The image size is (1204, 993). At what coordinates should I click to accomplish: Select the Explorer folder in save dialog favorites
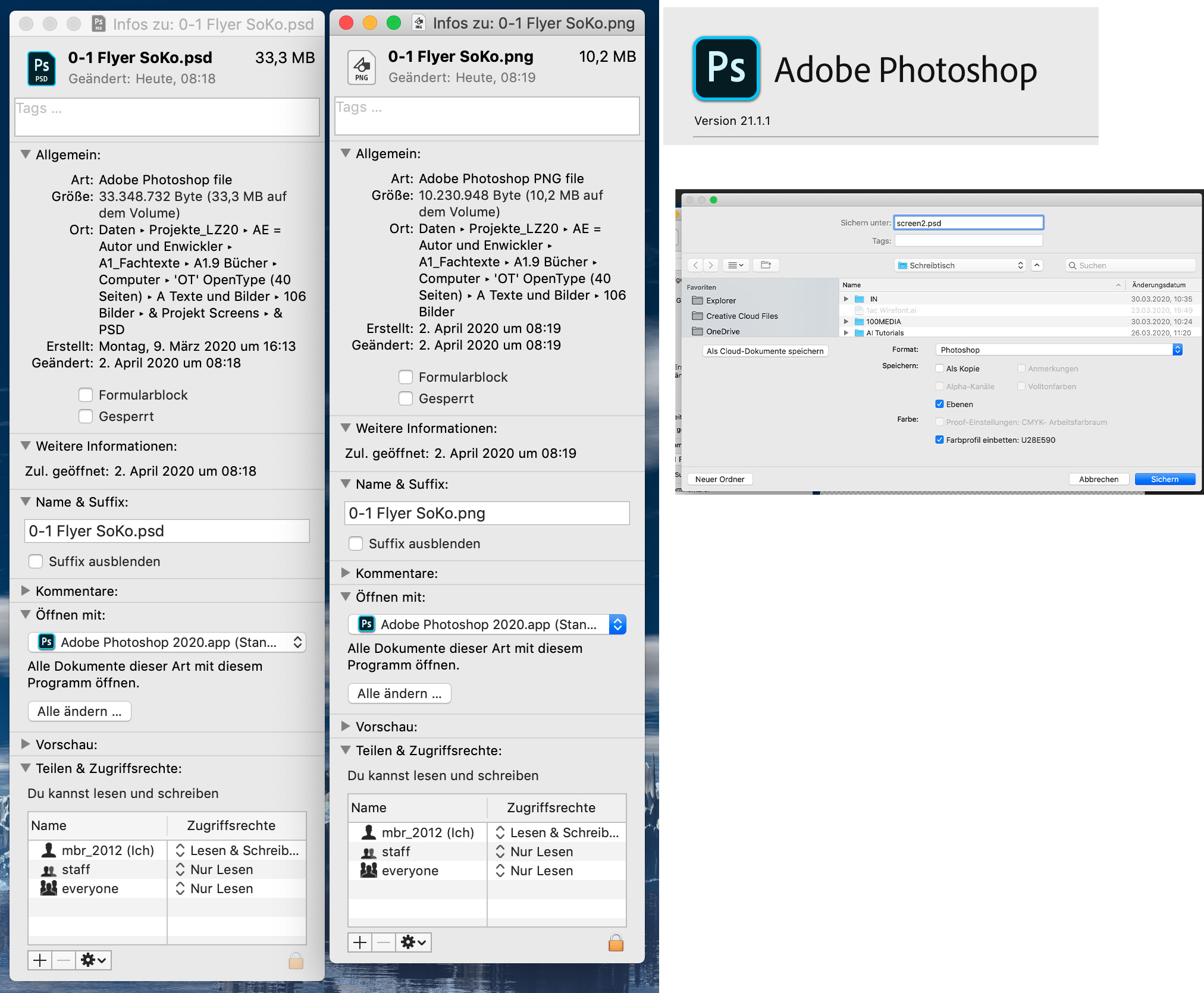720,300
